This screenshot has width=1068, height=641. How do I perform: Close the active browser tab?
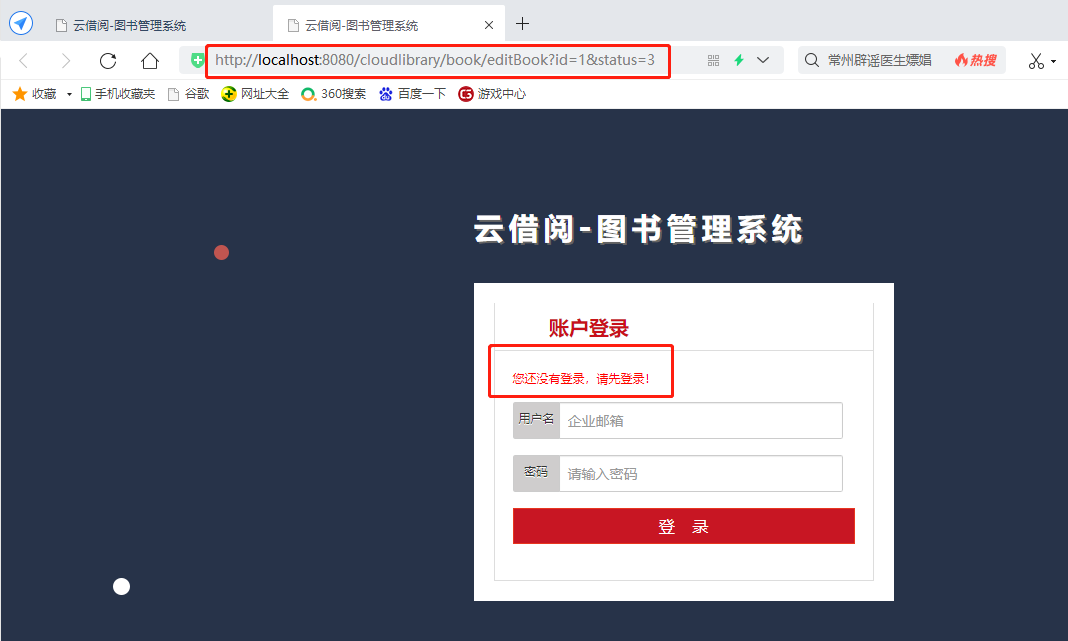[489, 25]
